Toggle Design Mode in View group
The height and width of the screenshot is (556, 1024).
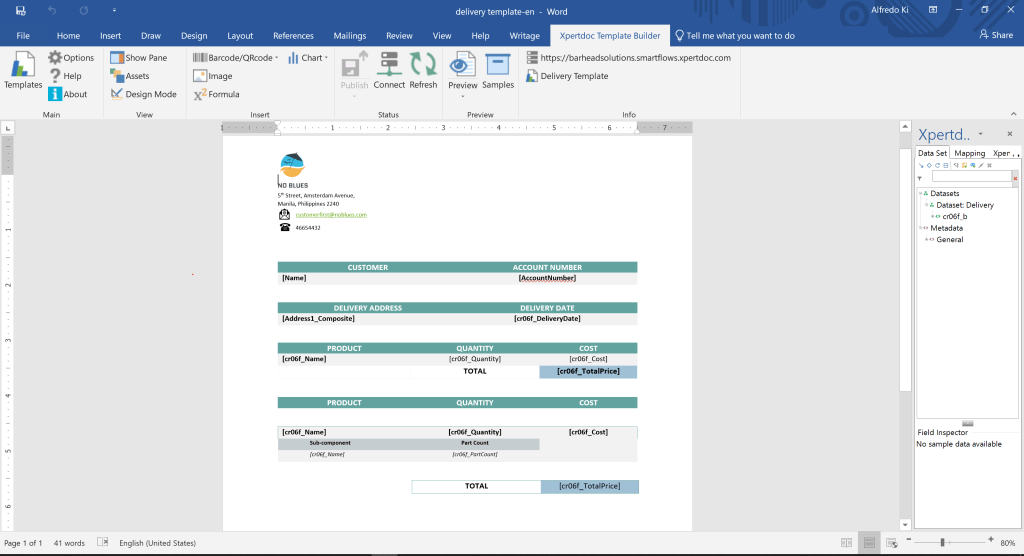(143, 94)
